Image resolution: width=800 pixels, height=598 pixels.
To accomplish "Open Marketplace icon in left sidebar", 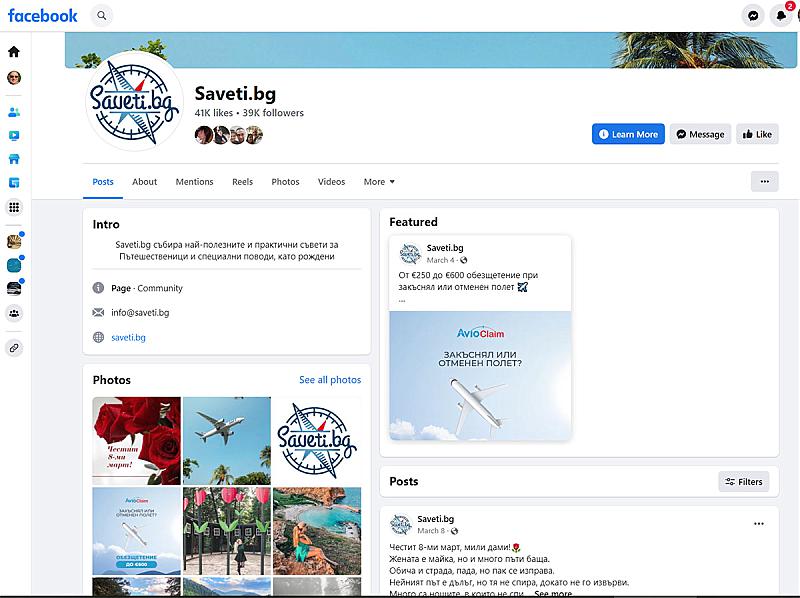I will pyautogui.click(x=14, y=159).
